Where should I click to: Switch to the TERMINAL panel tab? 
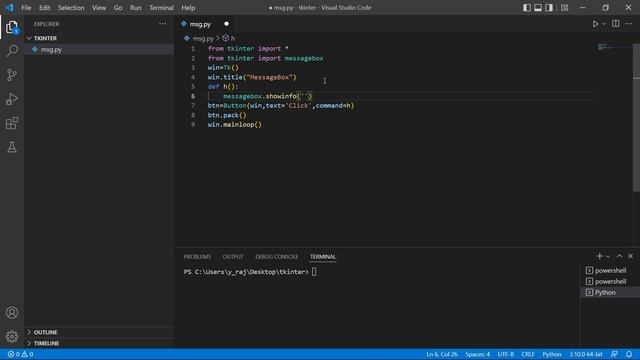tap(322, 257)
